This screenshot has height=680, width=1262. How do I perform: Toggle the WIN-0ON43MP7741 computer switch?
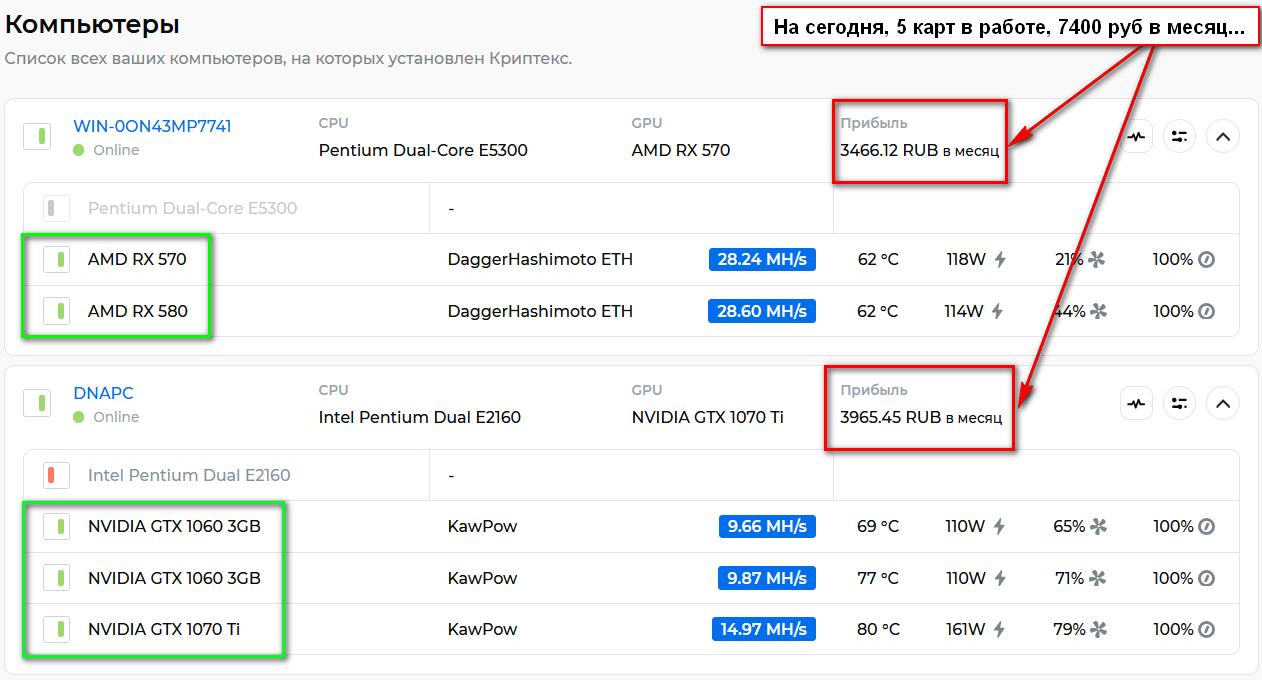point(38,136)
